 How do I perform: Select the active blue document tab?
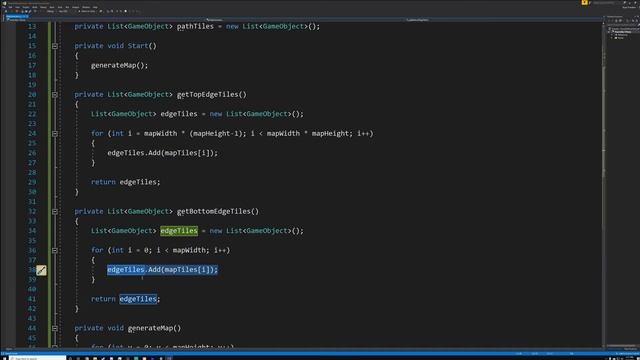(17, 16)
